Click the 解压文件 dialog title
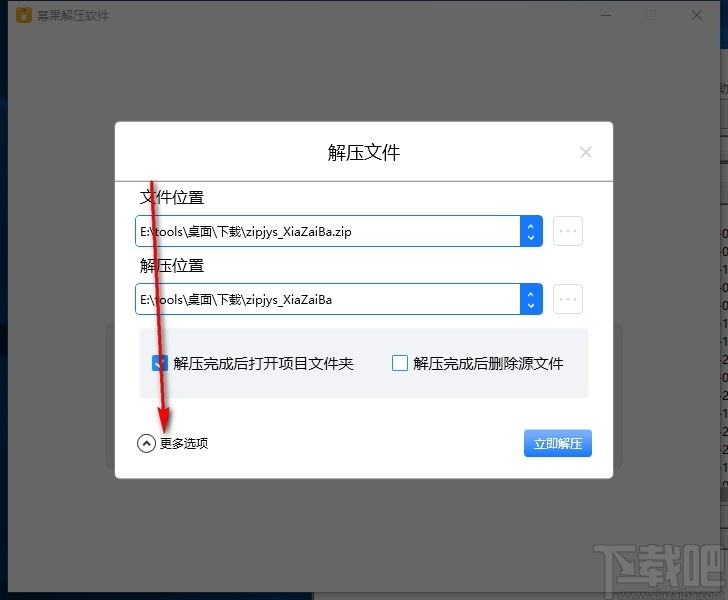The height and width of the screenshot is (600, 728). point(364,152)
